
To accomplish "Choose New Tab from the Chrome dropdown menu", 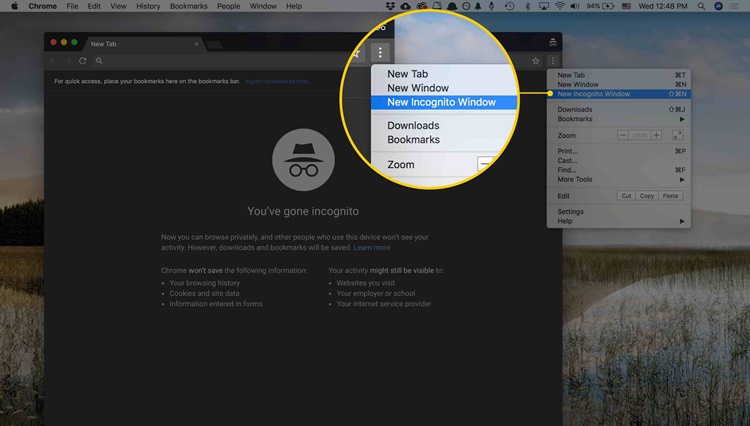I will tap(618, 75).
